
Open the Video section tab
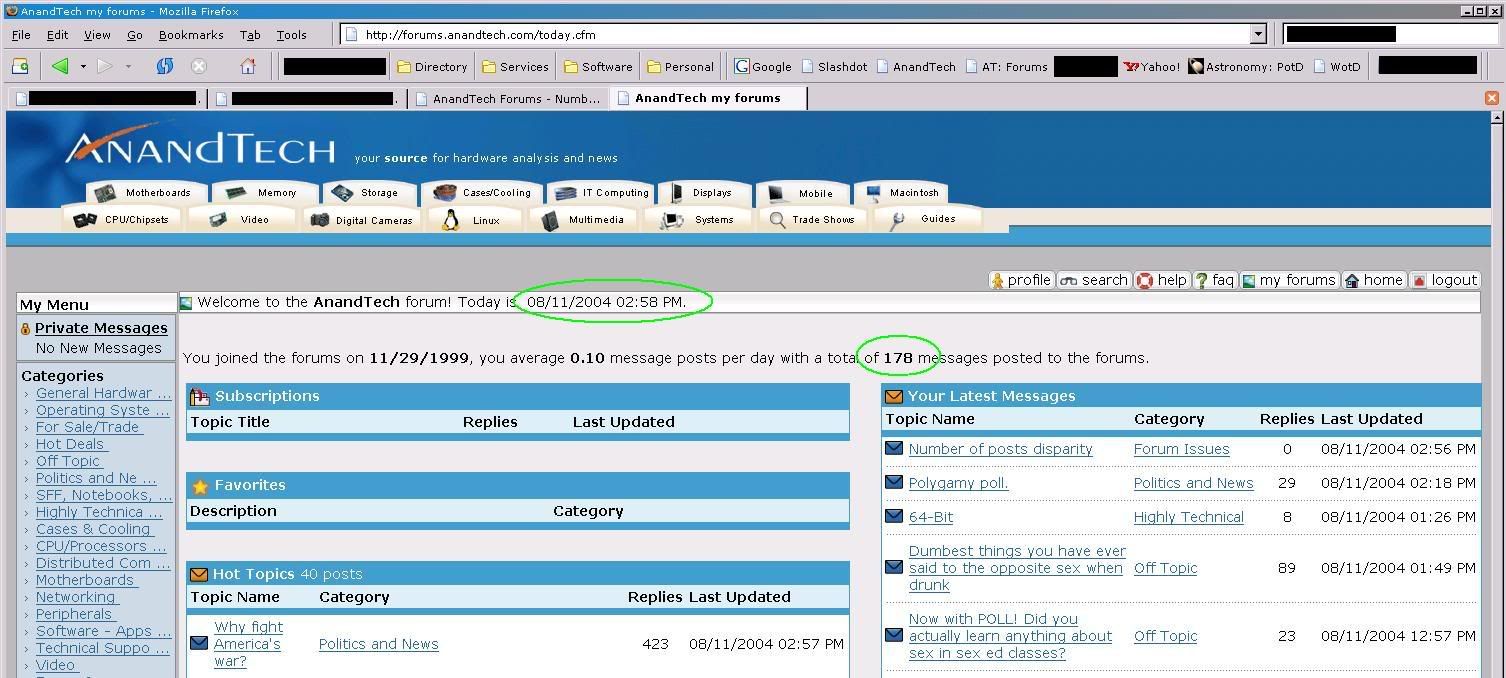click(x=242, y=220)
